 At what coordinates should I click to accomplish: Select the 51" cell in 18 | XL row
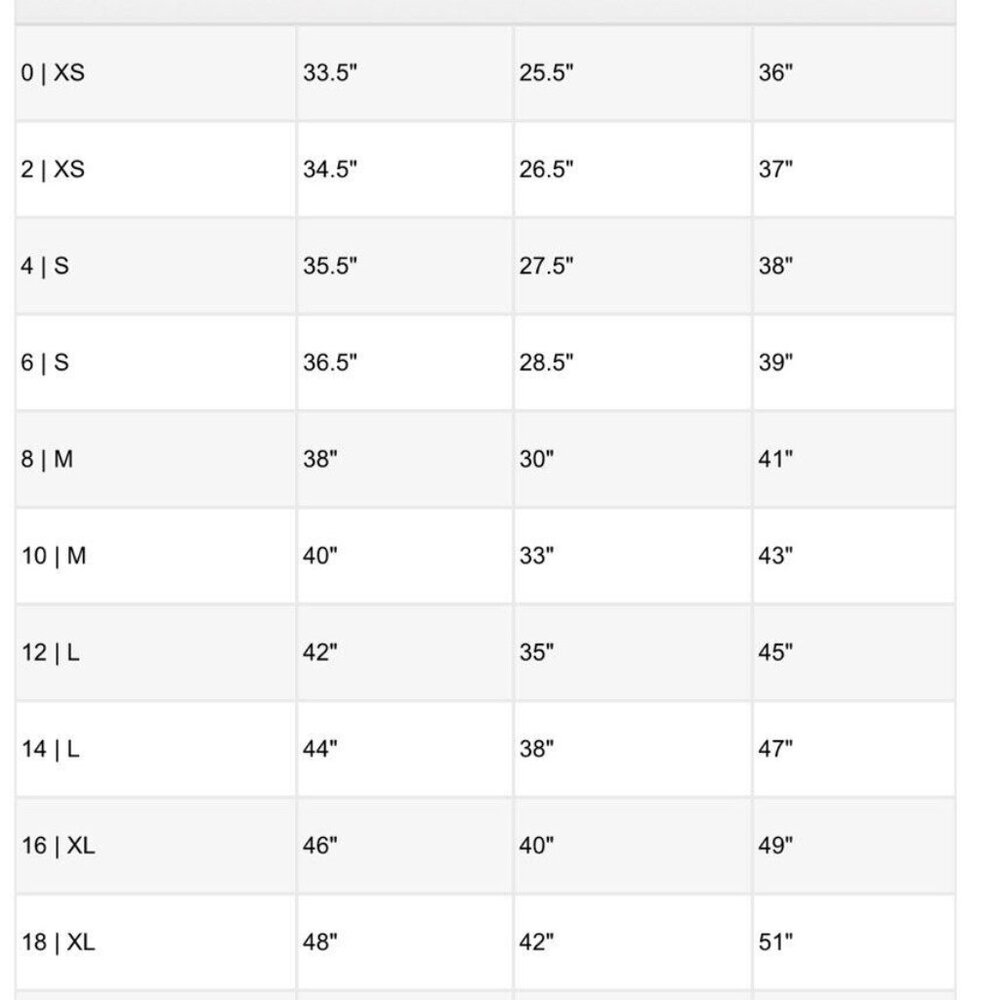pos(854,943)
